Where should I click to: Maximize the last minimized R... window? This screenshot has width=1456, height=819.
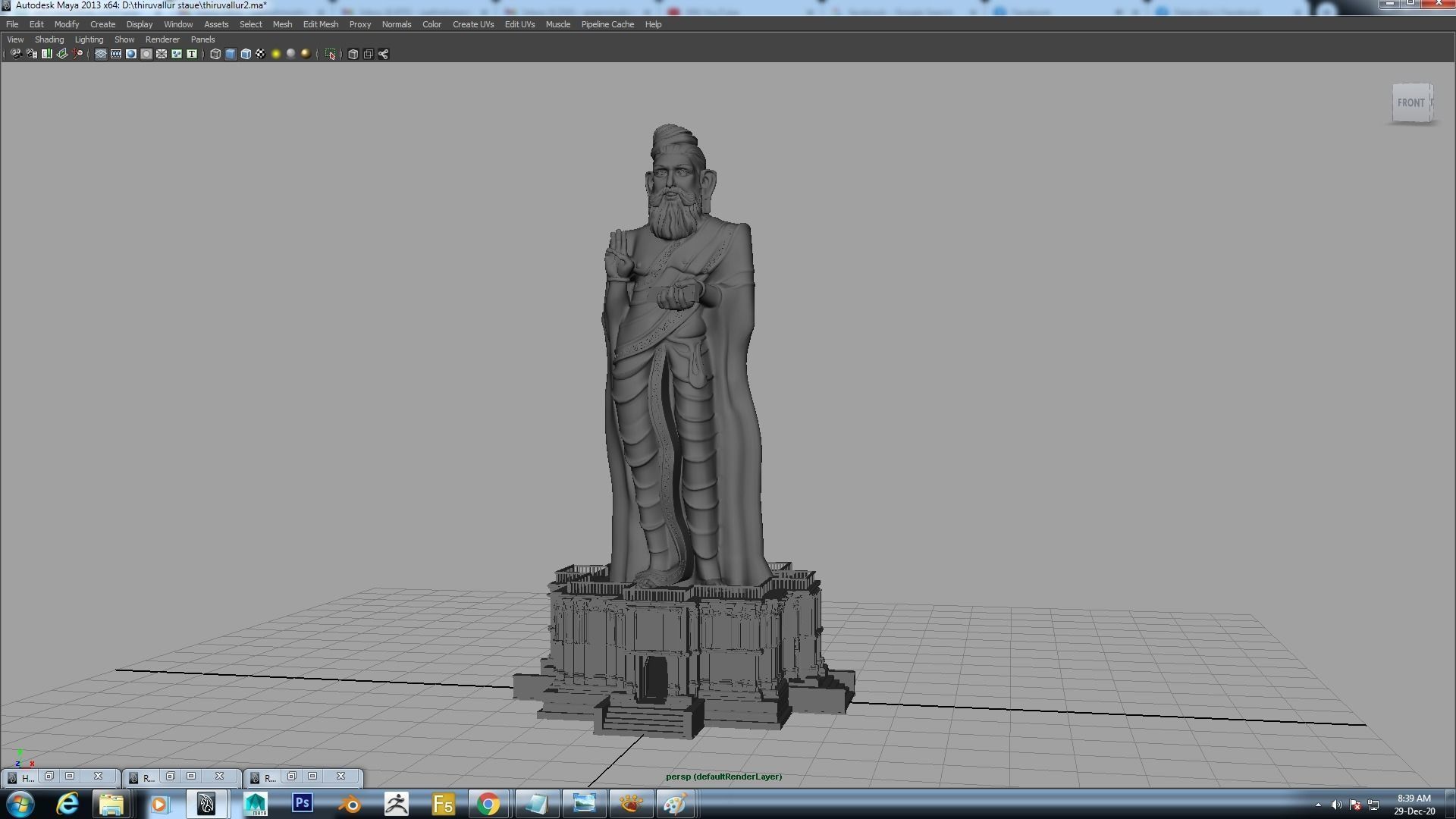(312, 777)
